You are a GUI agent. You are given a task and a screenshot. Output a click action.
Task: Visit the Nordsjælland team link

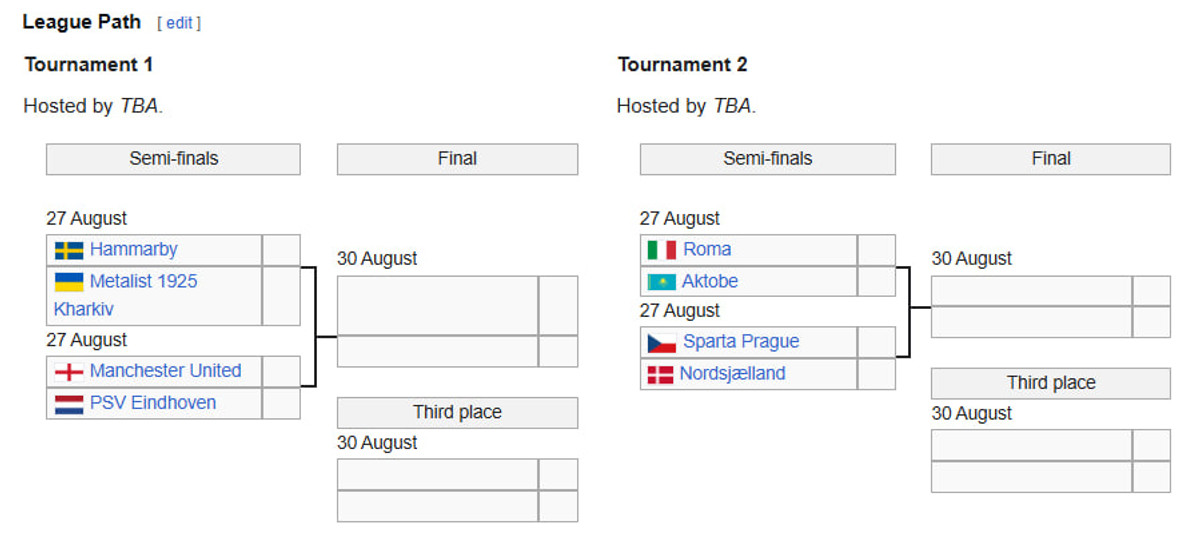click(732, 373)
